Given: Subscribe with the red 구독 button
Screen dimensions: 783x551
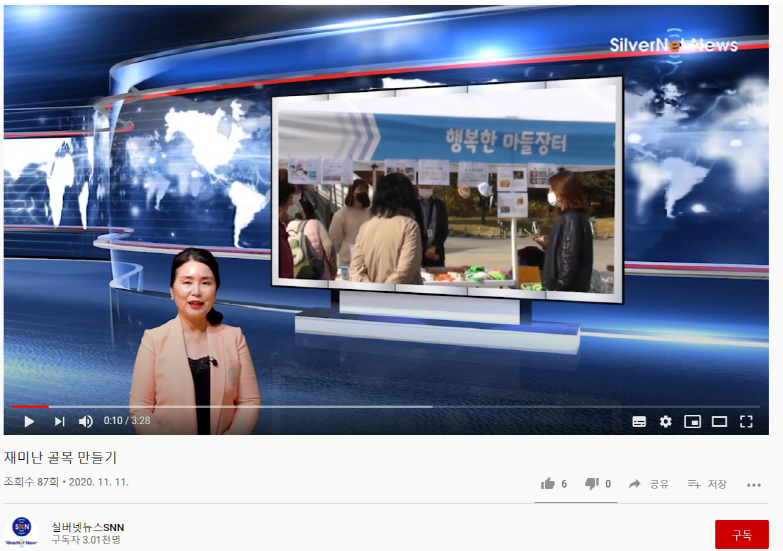Looking at the screenshot, I should [741, 535].
